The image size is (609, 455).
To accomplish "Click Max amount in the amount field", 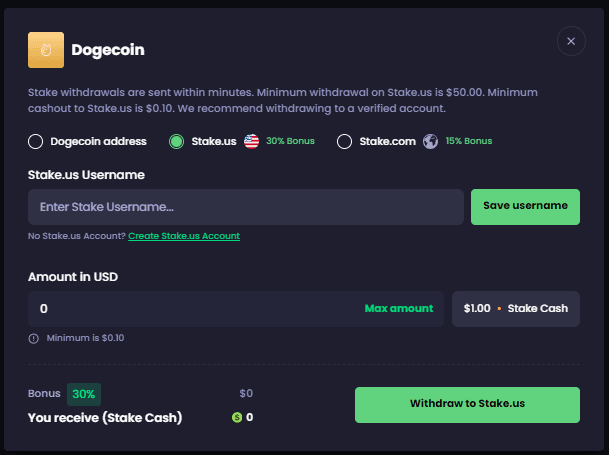I will (398, 309).
